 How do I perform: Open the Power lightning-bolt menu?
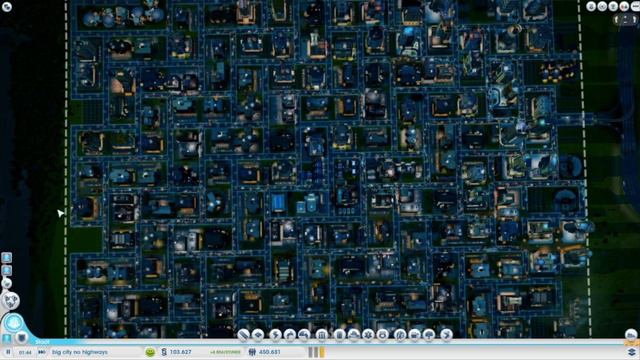[x=276, y=335]
